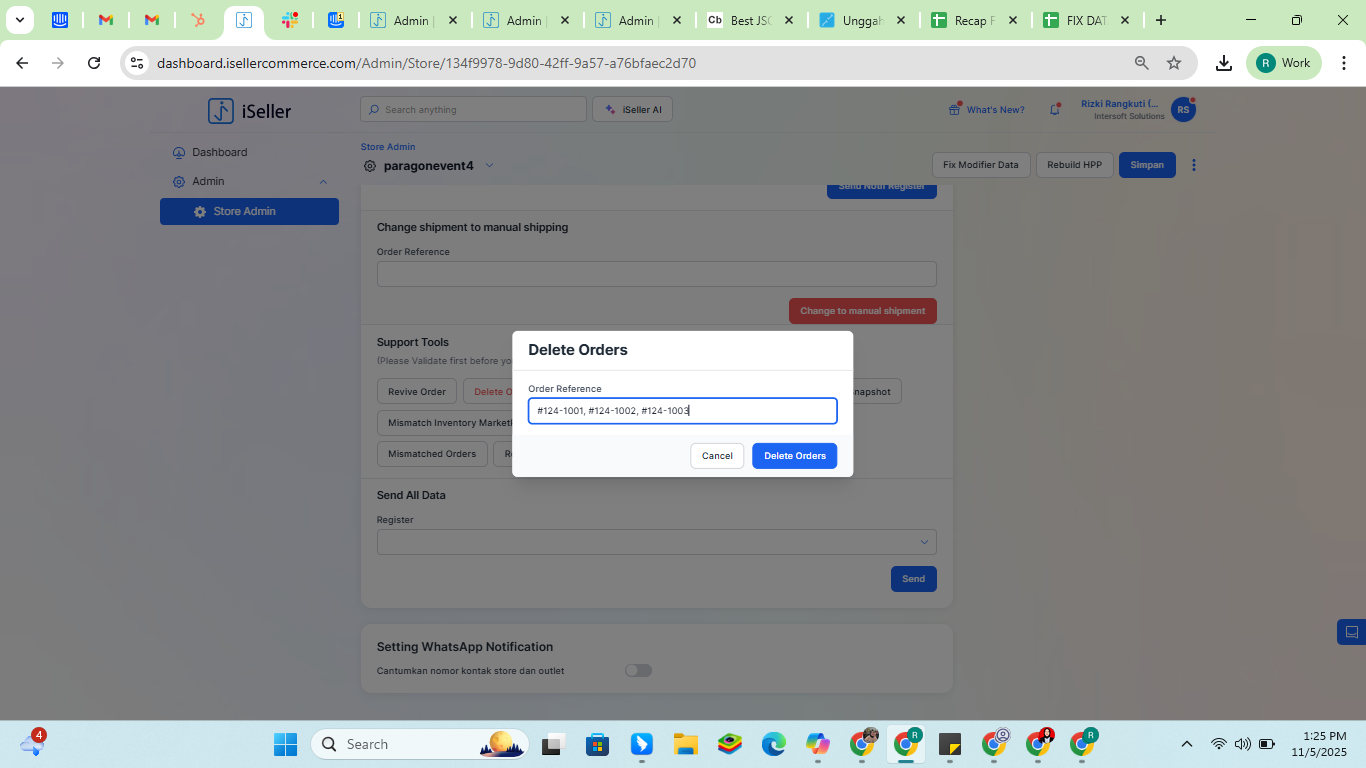Image resolution: width=1366 pixels, height=768 pixels.
Task: Switch to the Recap spreadsheet tab
Action: coord(965,20)
